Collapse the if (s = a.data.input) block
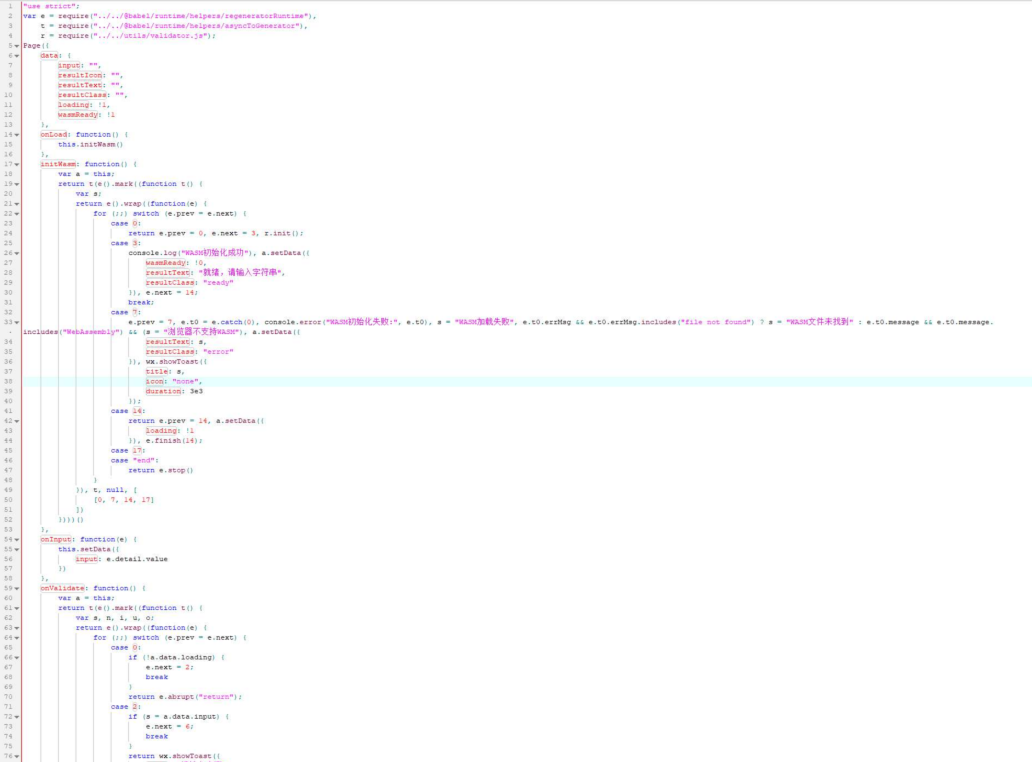1032x762 pixels. [17, 717]
